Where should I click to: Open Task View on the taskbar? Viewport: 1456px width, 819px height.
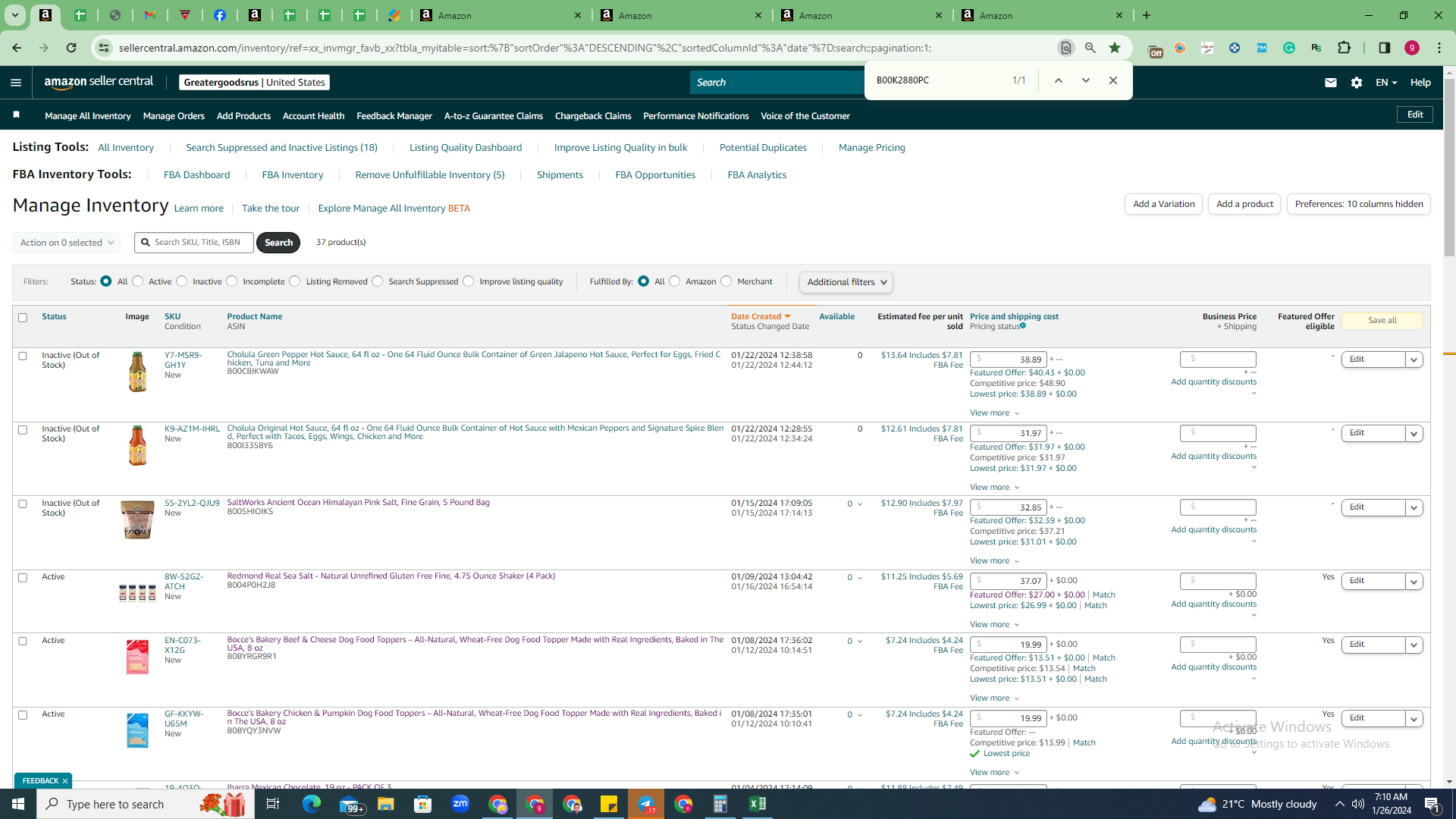pyautogui.click(x=273, y=804)
